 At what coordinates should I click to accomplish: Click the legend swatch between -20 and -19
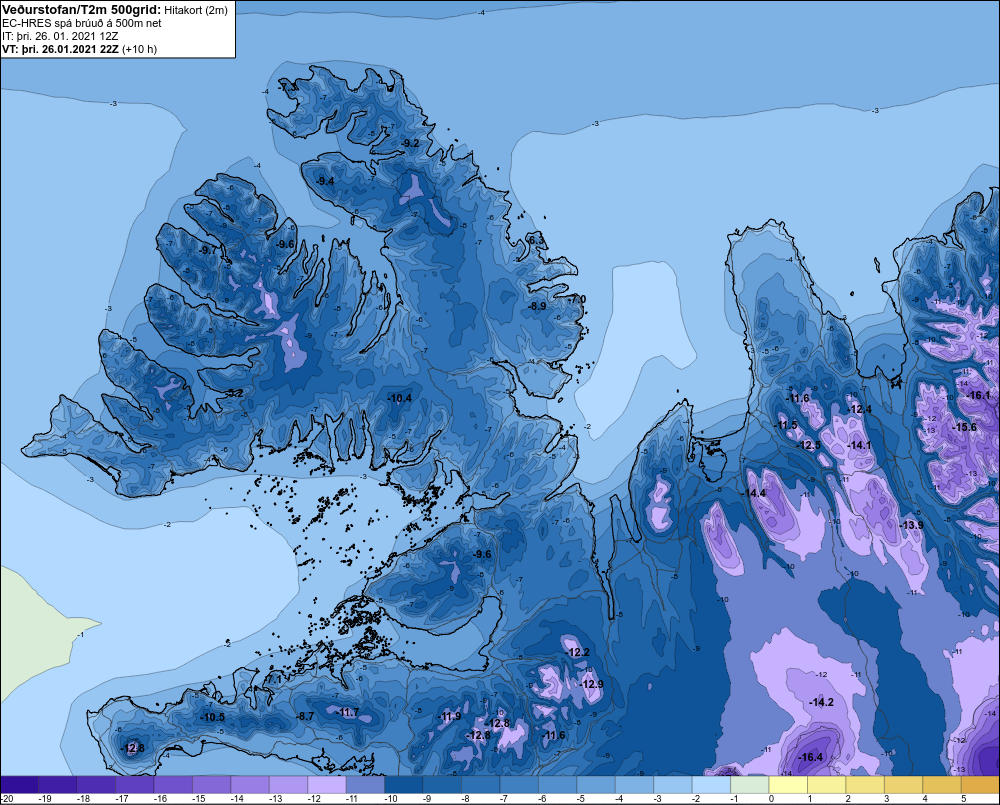coord(19,785)
